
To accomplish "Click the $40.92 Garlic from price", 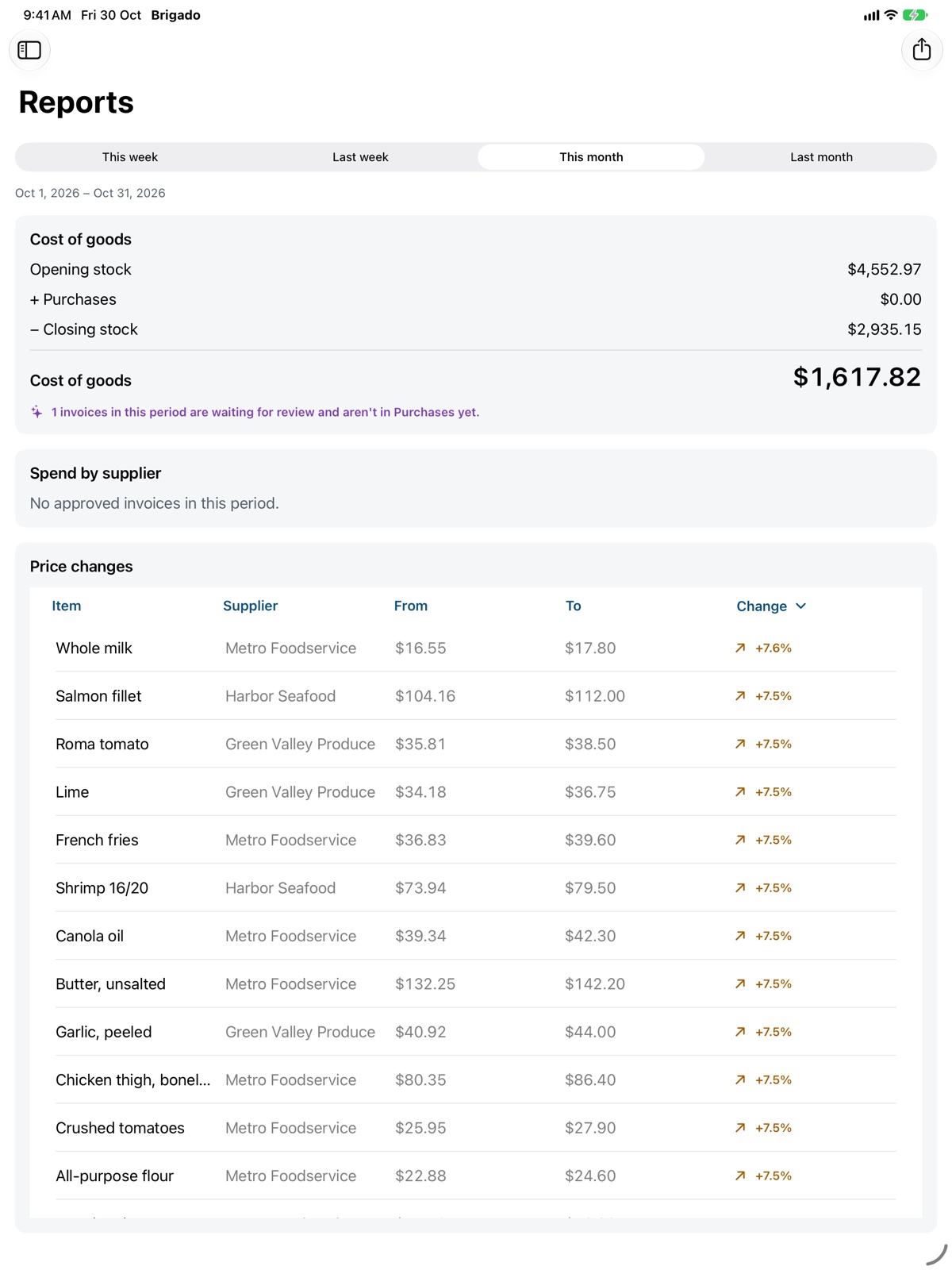I will pyautogui.click(x=420, y=1032).
